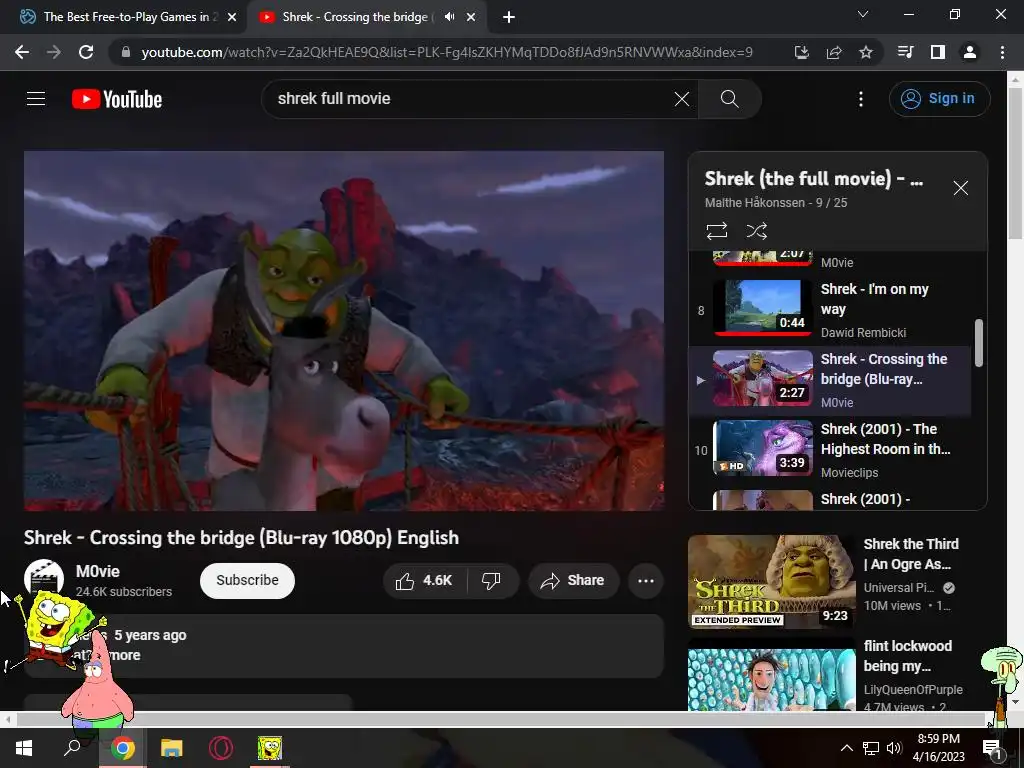Image resolution: width=1024 pixels, height=768 pixels.
Task: Open the Windows Start menu
Action: (24, 748)
